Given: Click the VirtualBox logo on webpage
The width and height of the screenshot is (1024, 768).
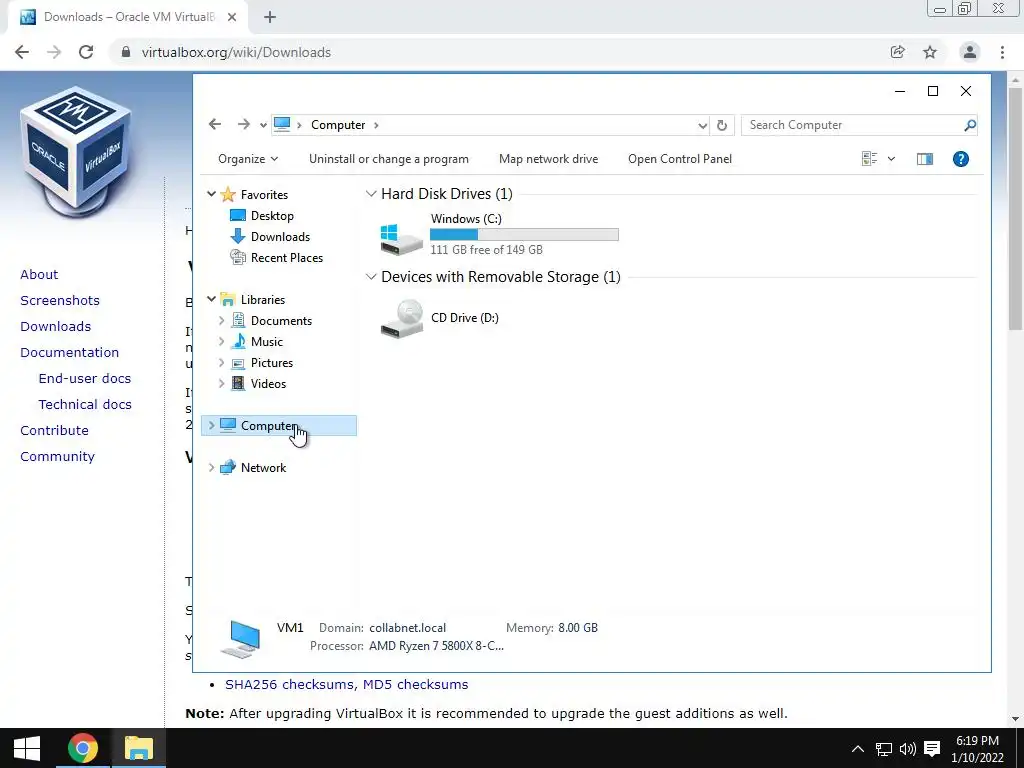Looking at the screenshot, I should click(75, 152).
